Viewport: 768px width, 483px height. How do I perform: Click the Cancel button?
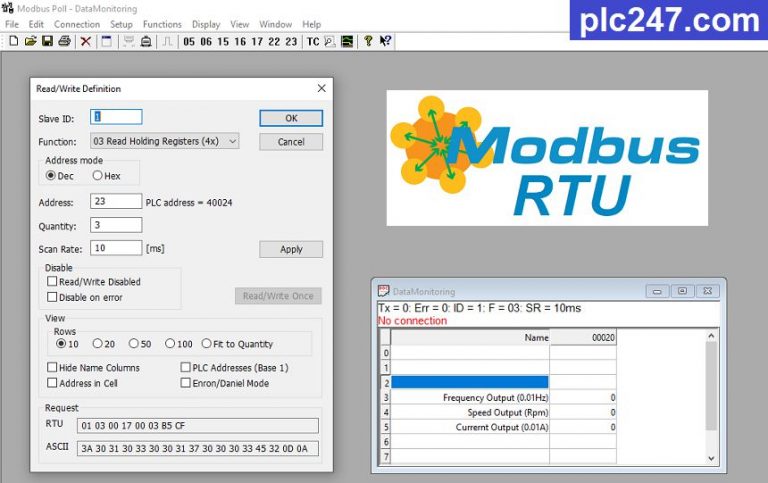point(291,142)
